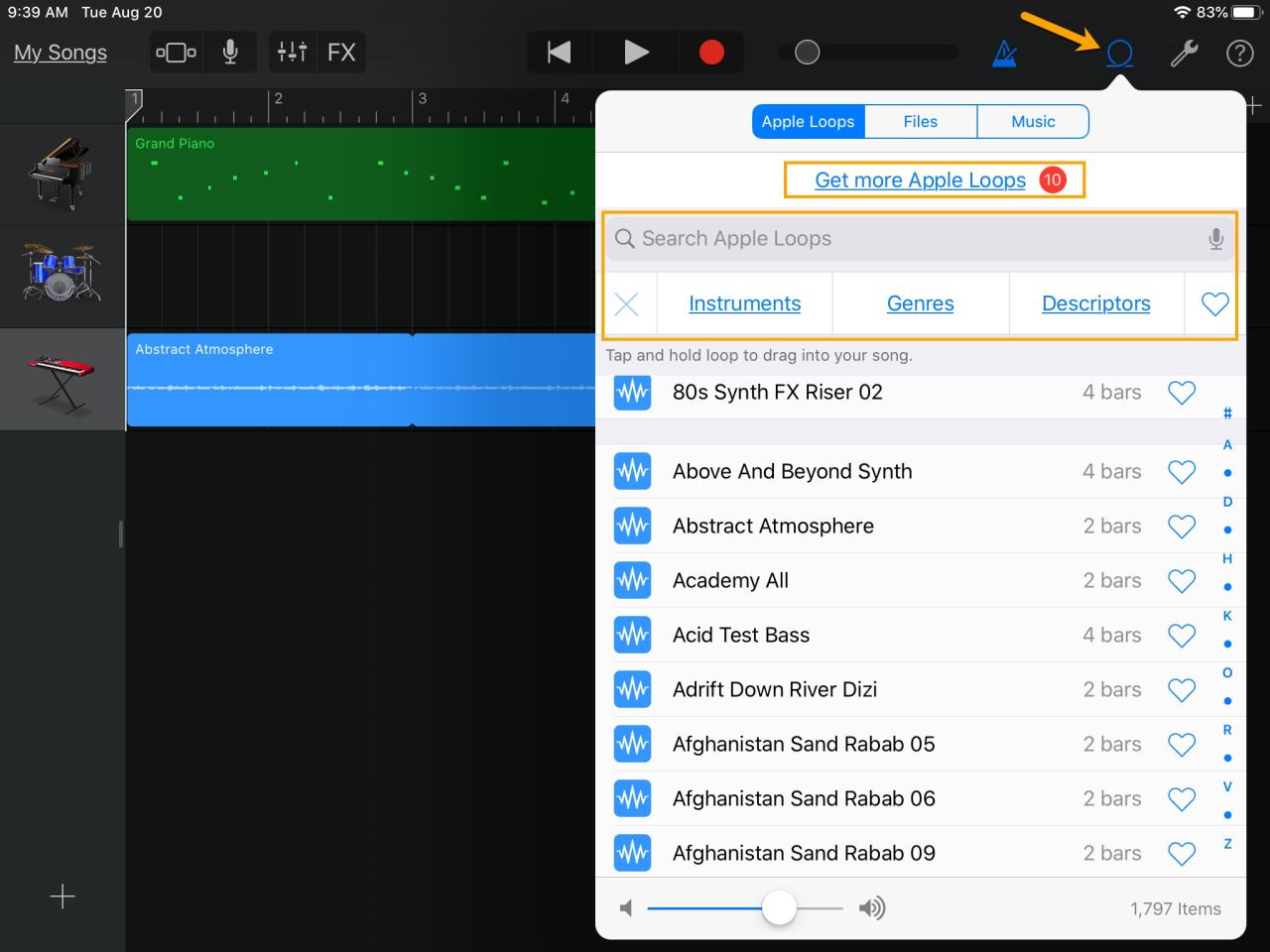Tap the Search Apple Loops field
The height and width of the screenshot is (952, 1270).
point(893,238)
